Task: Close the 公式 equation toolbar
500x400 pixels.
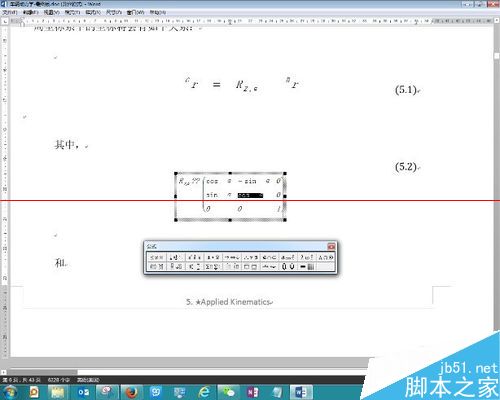Action: coord(331,246)
